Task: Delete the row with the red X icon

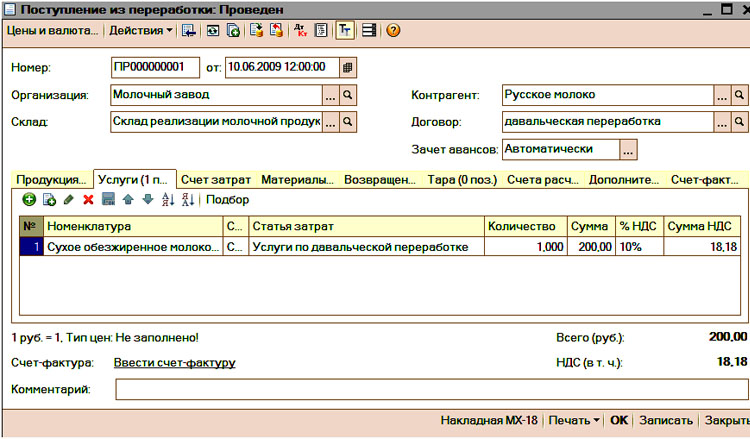Action: pyautogui.click(x=88, y=199)
